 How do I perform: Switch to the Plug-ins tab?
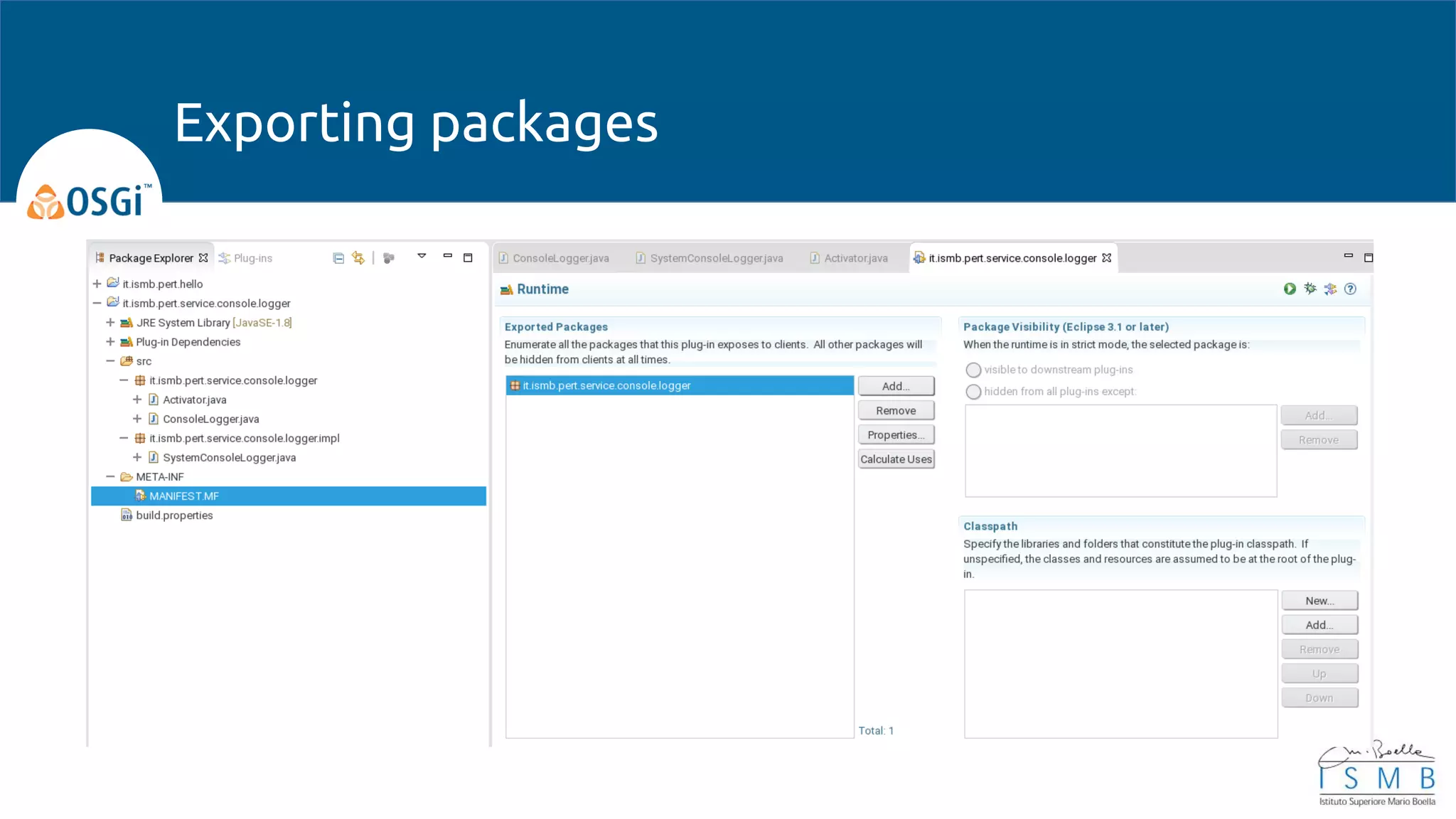tap(245, 258)
